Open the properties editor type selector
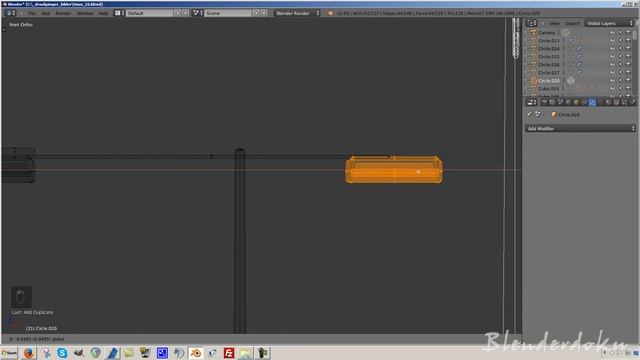 tap(531, 102)
